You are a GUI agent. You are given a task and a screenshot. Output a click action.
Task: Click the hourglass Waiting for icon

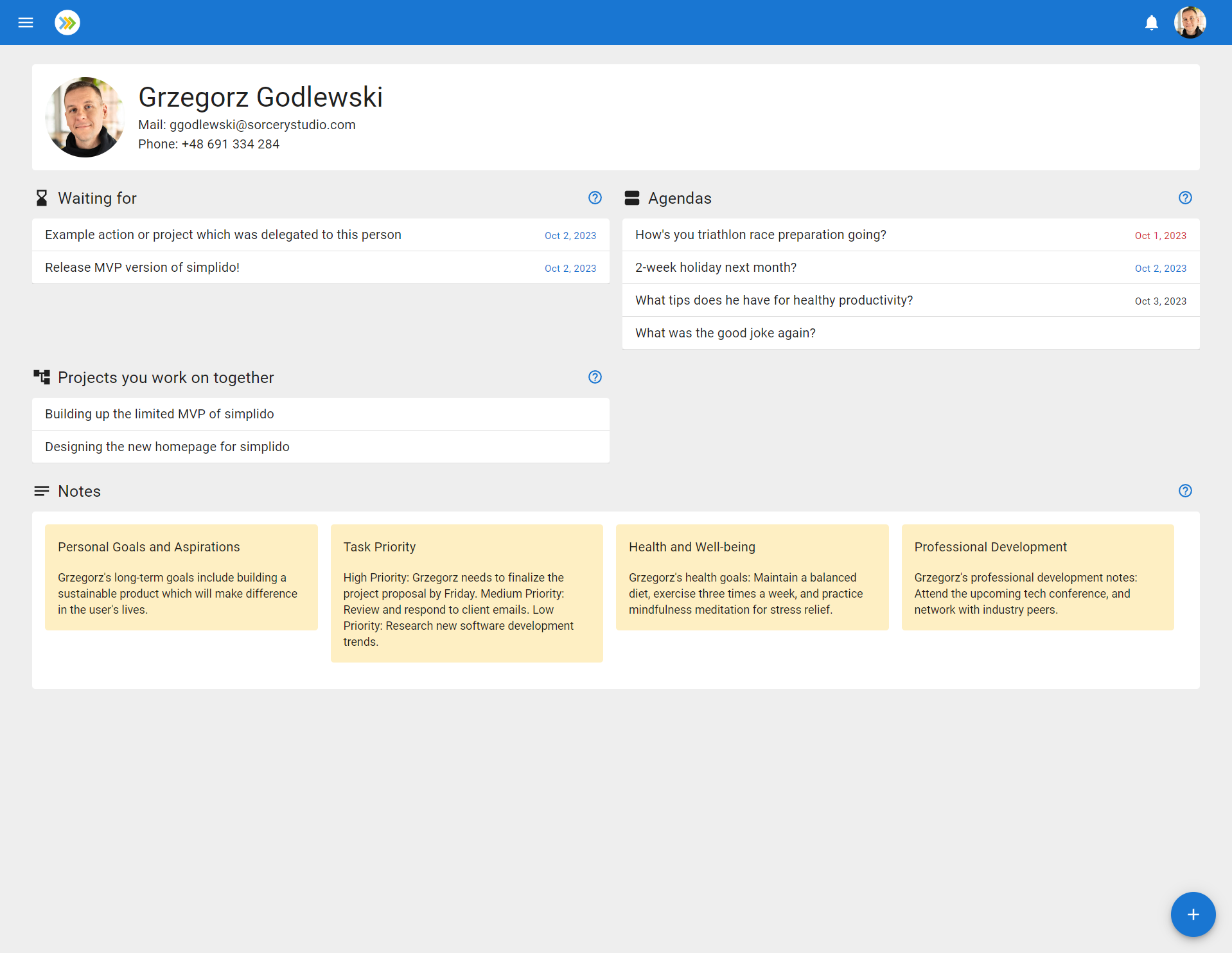coord(42,198)
